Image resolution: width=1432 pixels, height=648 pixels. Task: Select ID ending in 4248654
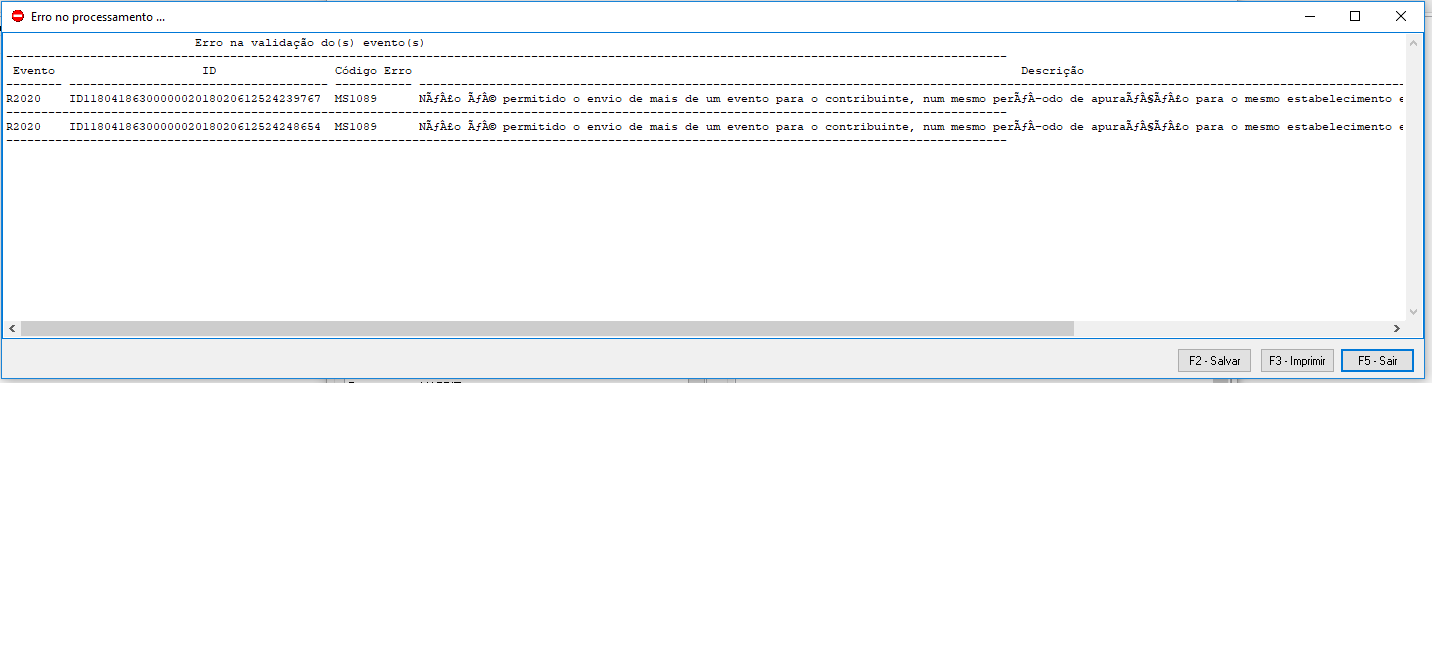click(195, 127)
